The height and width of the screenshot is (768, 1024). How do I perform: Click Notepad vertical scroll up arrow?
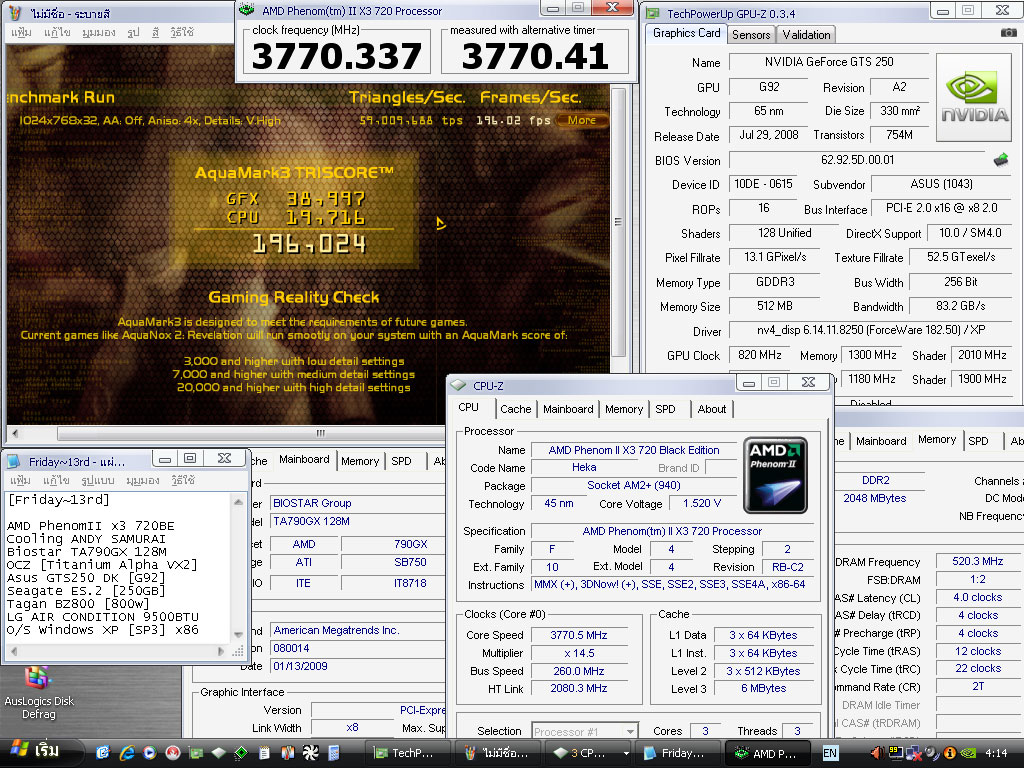[238, 502]
